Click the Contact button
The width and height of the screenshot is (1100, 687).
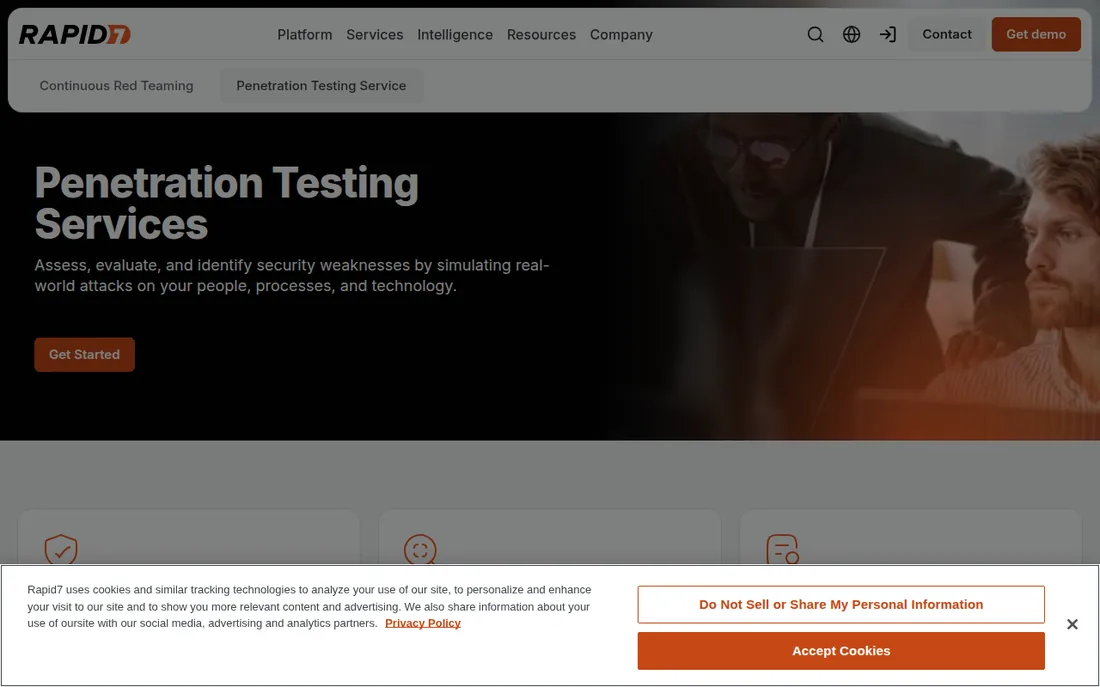(946, 34)
